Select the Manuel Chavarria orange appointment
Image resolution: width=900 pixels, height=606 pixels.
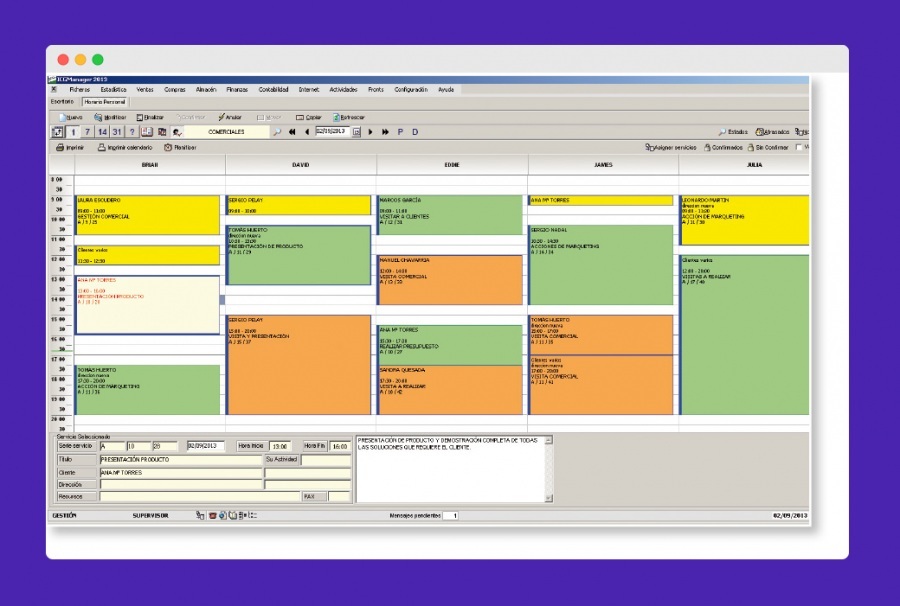click(x=450, y=280)
